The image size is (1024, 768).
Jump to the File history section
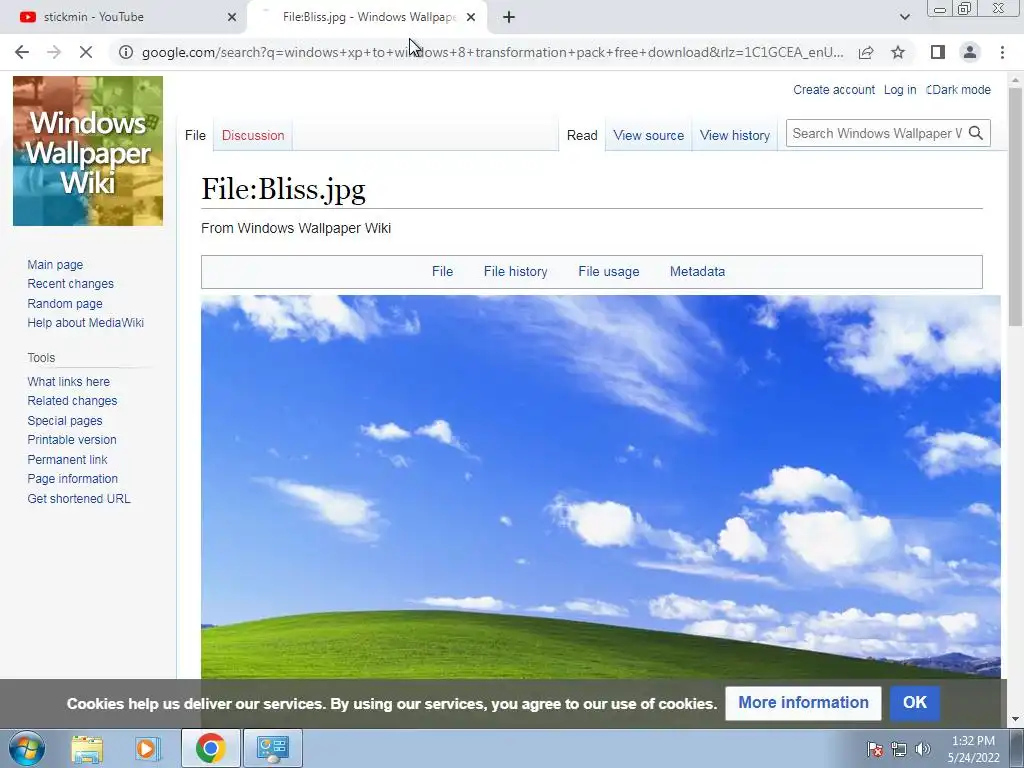coord(515,272)
